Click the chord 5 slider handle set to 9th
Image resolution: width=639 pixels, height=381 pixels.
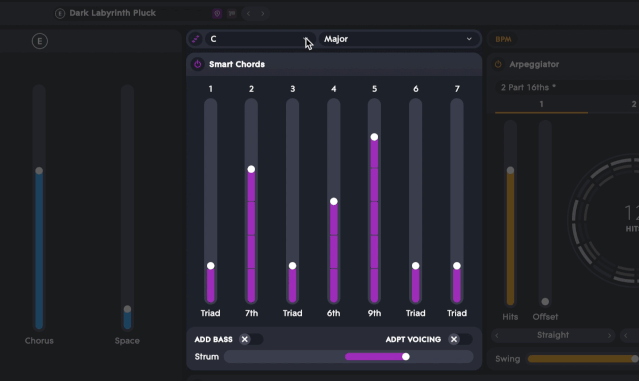pos(374,137)
